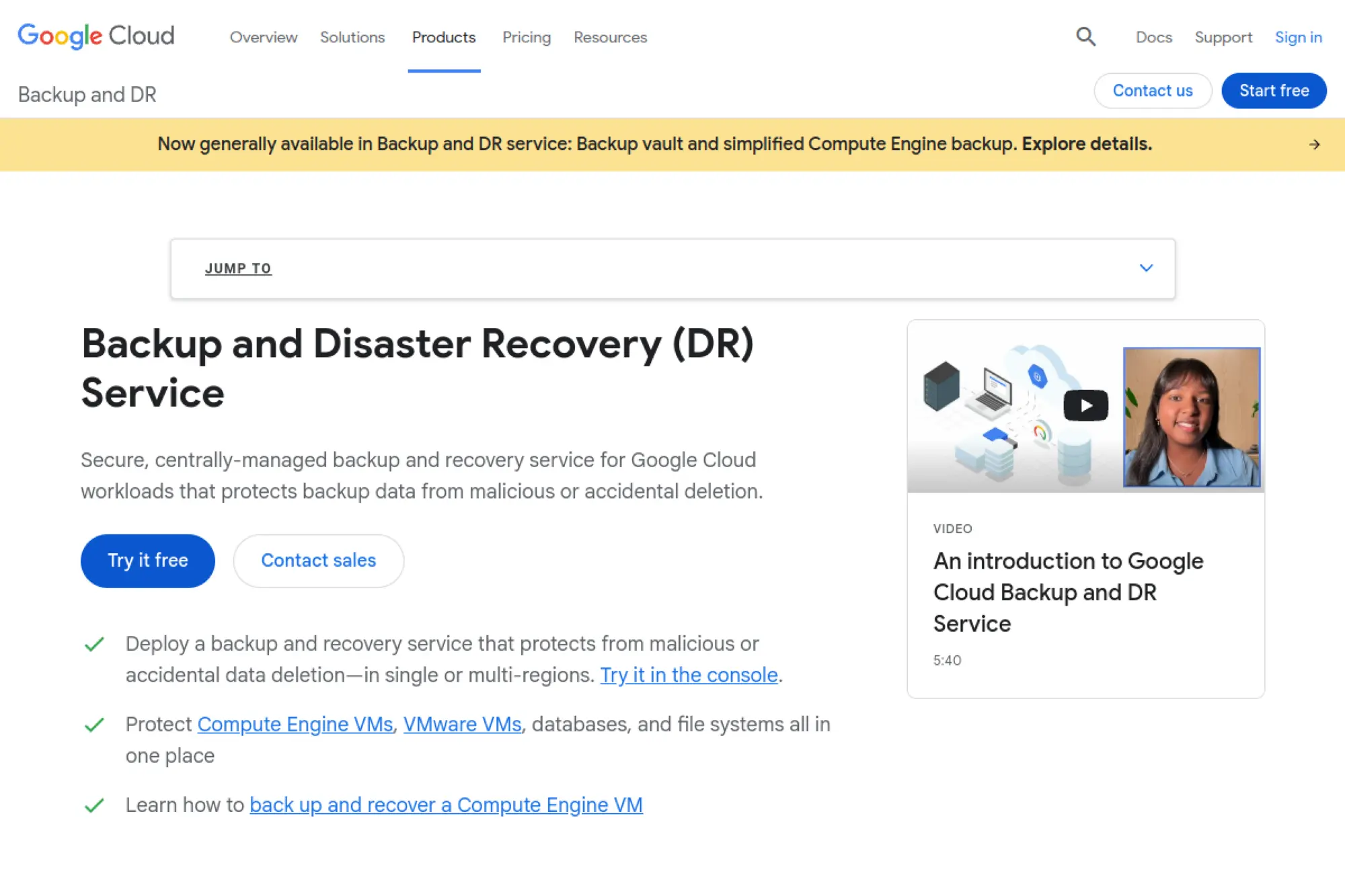This screenshot has width=1345, height=896.
Task: Open the Solutions navigation item
Action: (352, 38)
